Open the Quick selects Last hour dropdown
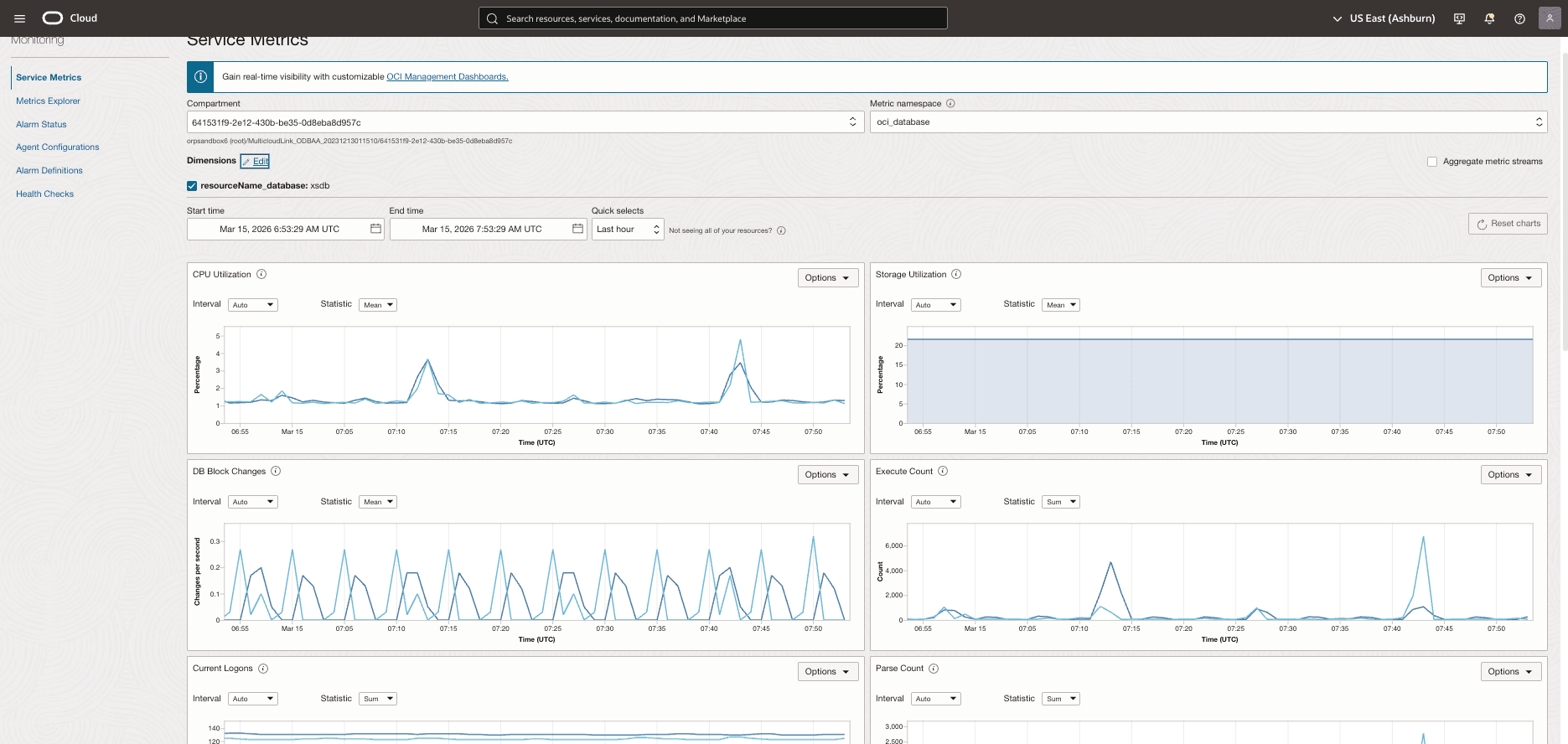 (628, 229)
